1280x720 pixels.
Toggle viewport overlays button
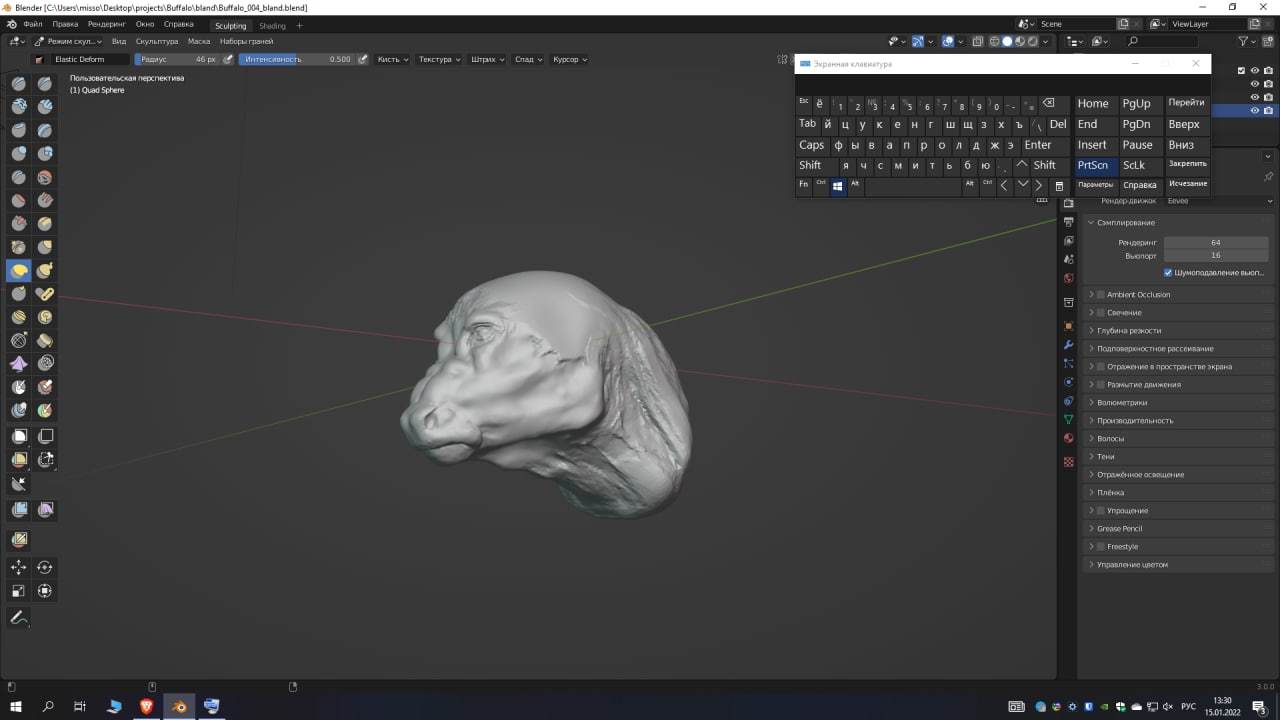coord(947,41)
